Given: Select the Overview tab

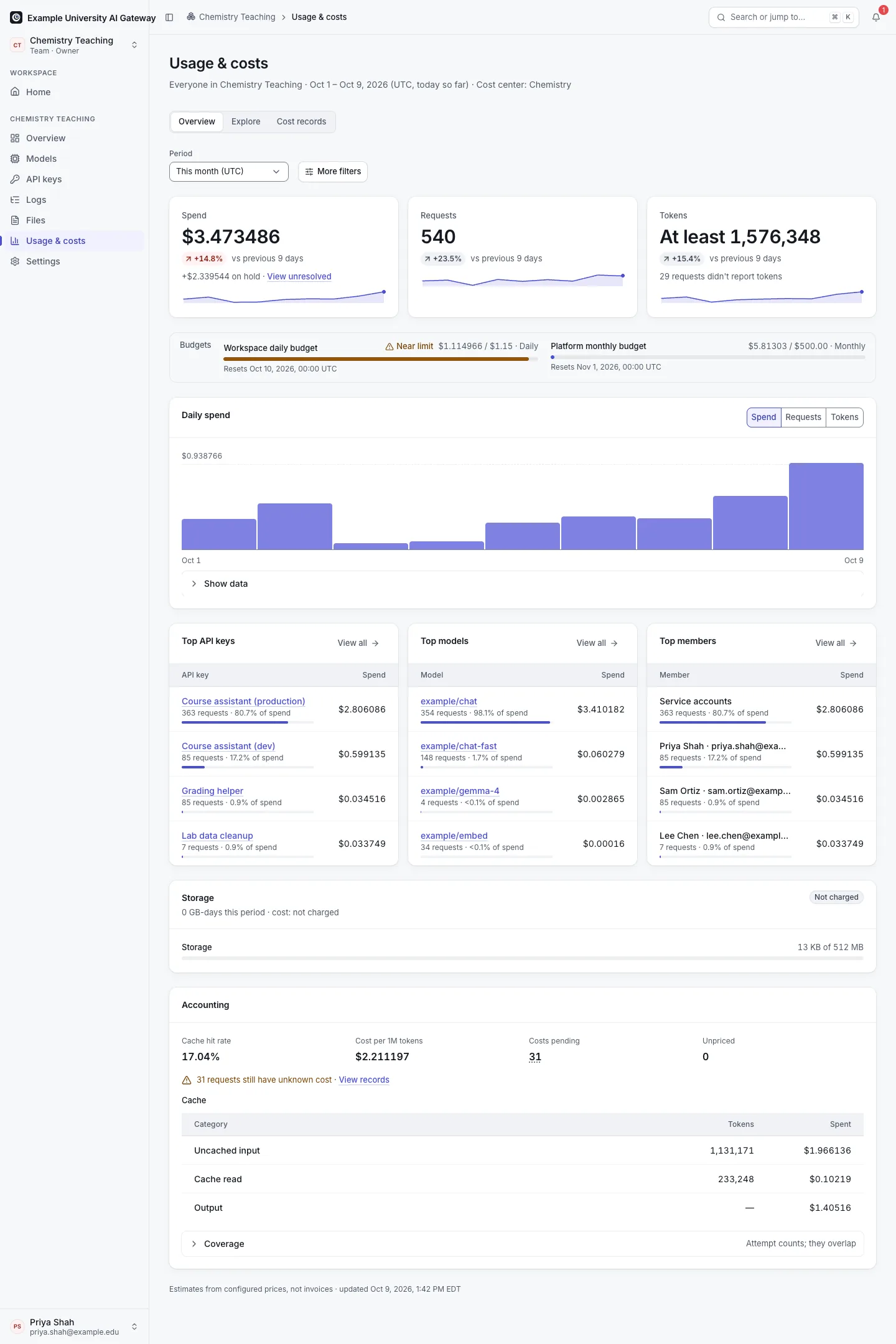Looking at the screenshot, I should tap(197, 122).
